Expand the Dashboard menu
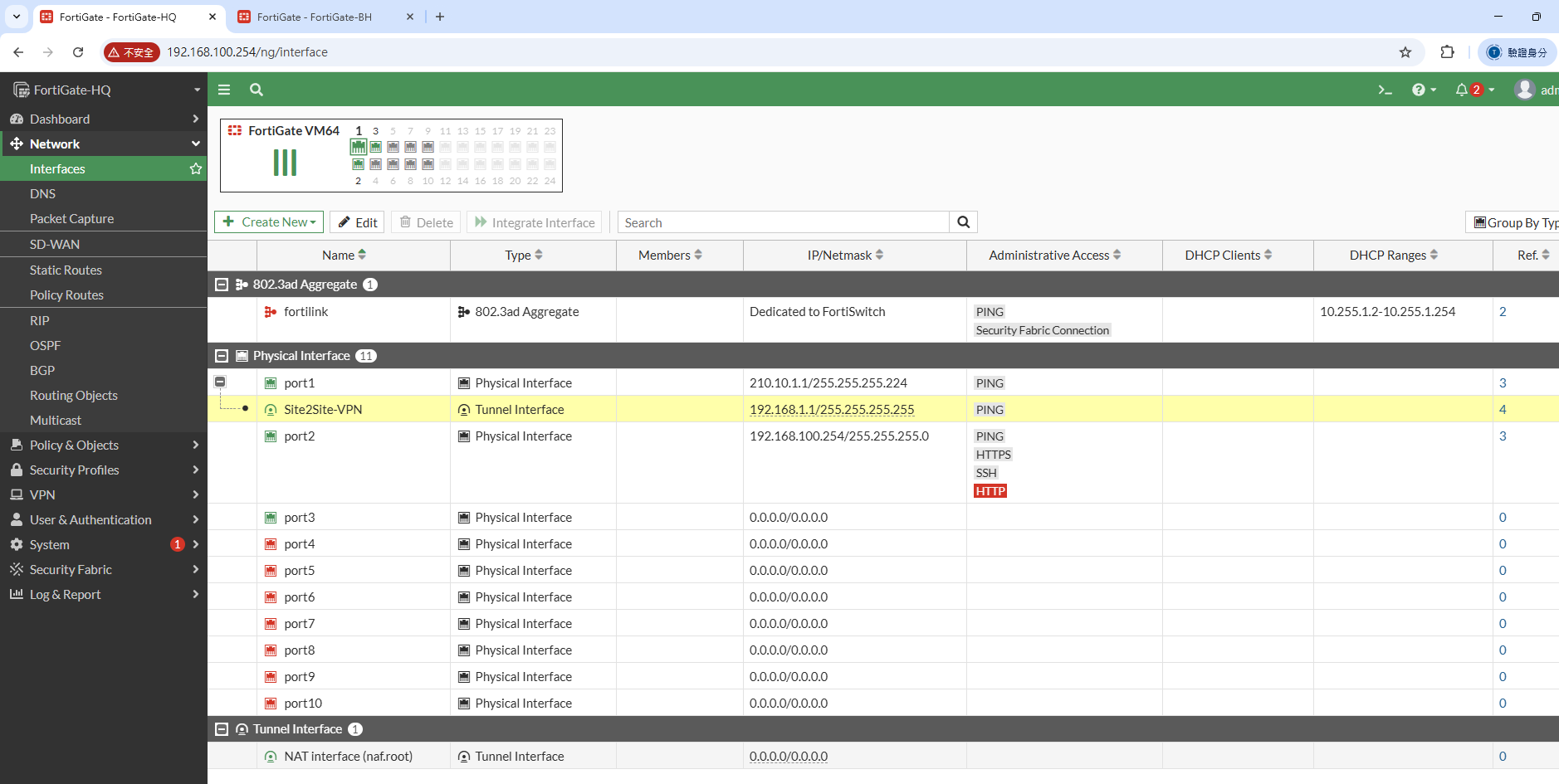Viewport: 1559px width, 784px height. click(x=104, y=119)
